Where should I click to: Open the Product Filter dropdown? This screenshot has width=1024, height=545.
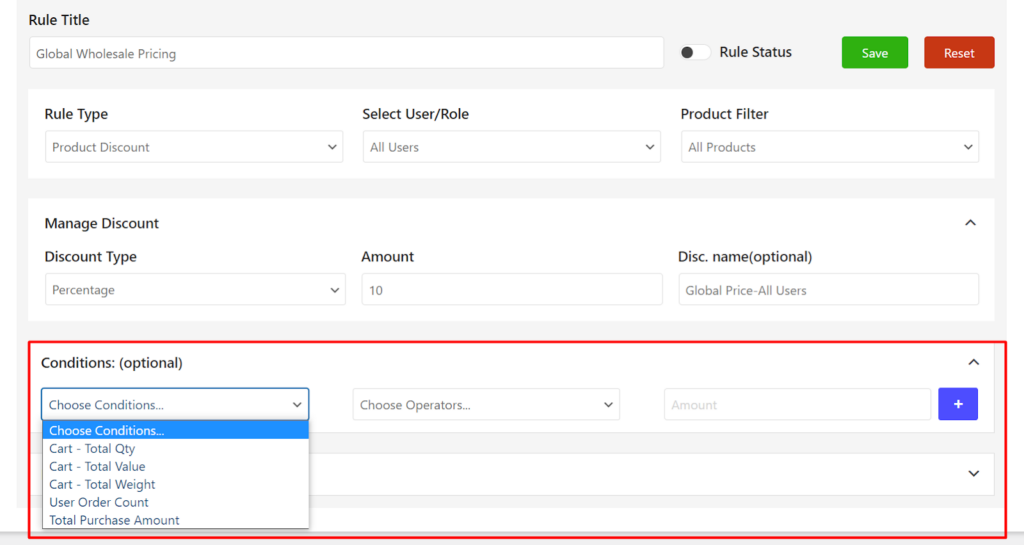pyautogui.click(x=829, y=147)
